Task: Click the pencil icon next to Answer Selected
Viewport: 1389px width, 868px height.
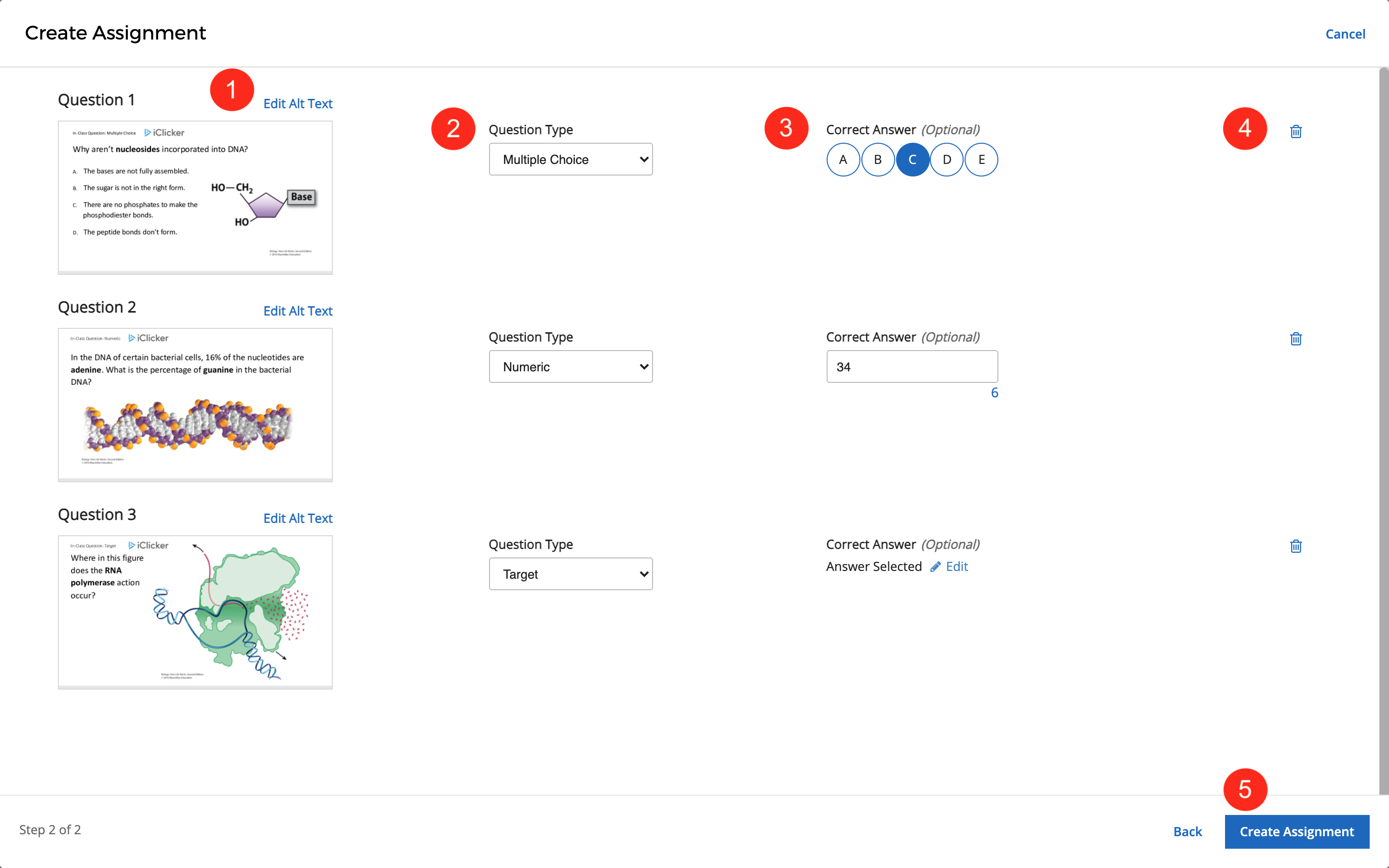Action: 936,567
